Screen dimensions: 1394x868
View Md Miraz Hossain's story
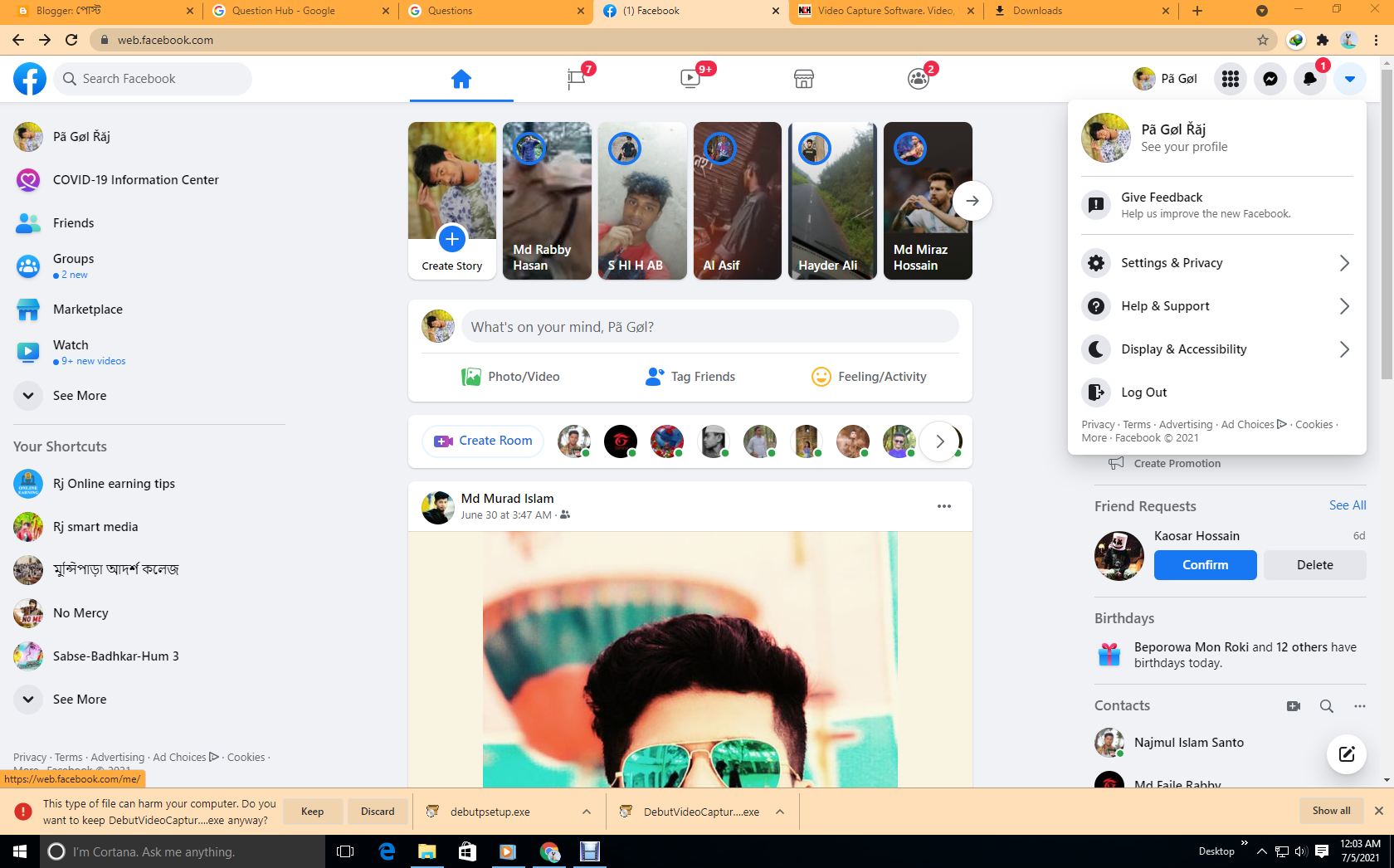[x=928, y=201]
